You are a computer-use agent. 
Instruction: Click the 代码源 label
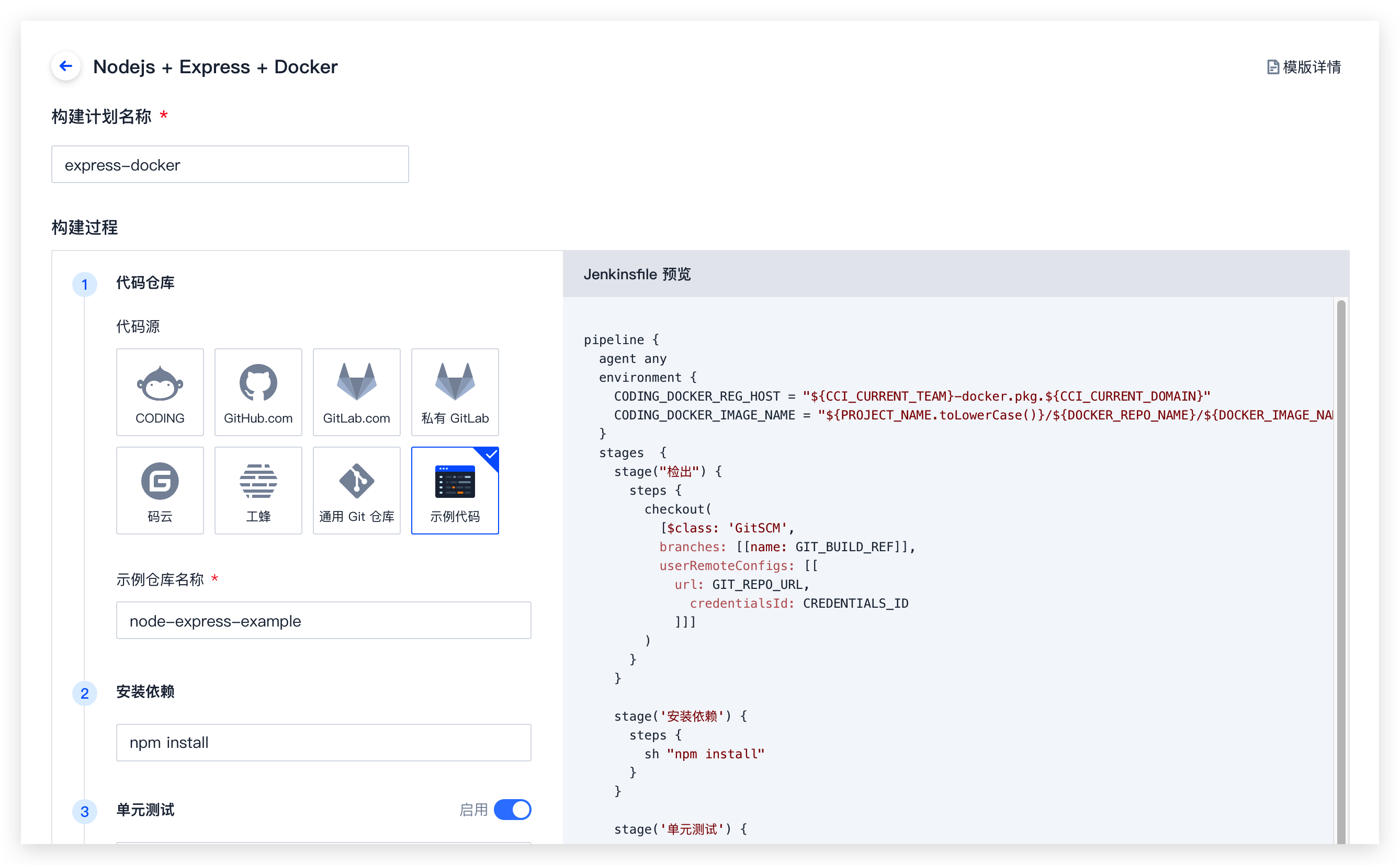[x=138, y=327]
